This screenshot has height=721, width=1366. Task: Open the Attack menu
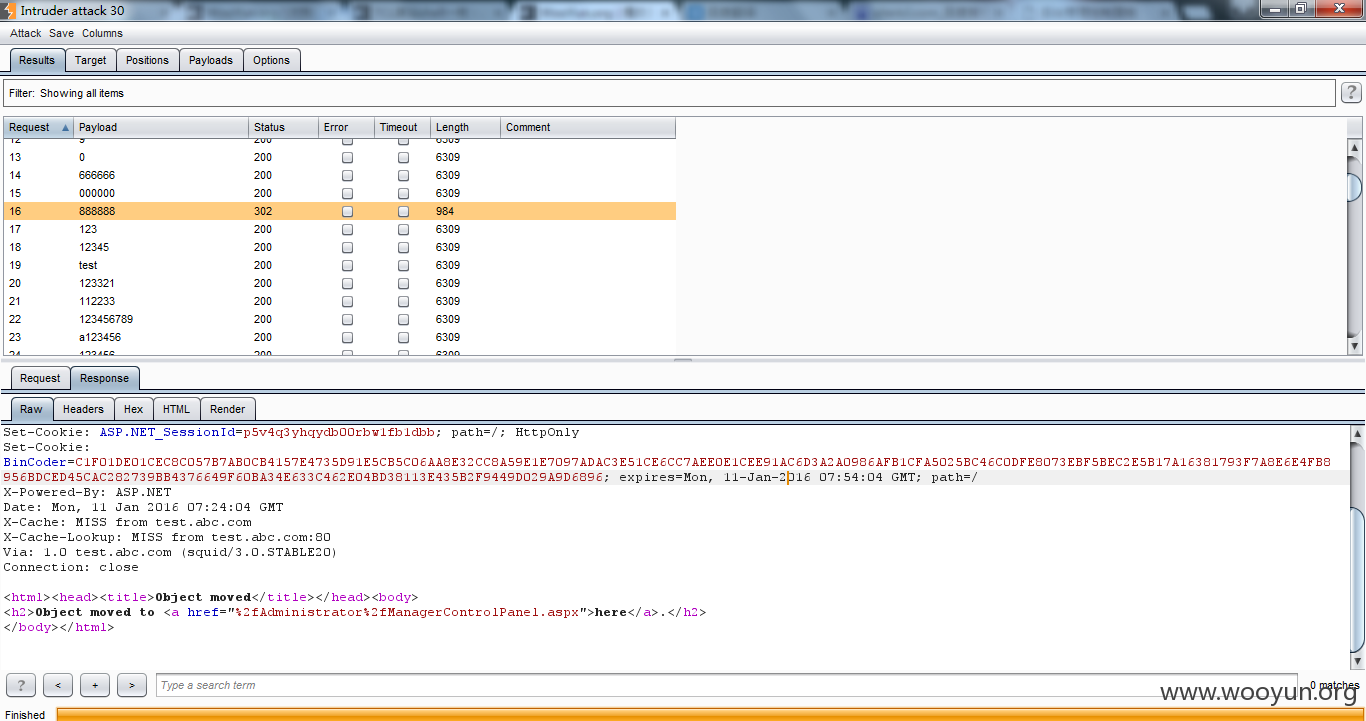tap(26, 33)
